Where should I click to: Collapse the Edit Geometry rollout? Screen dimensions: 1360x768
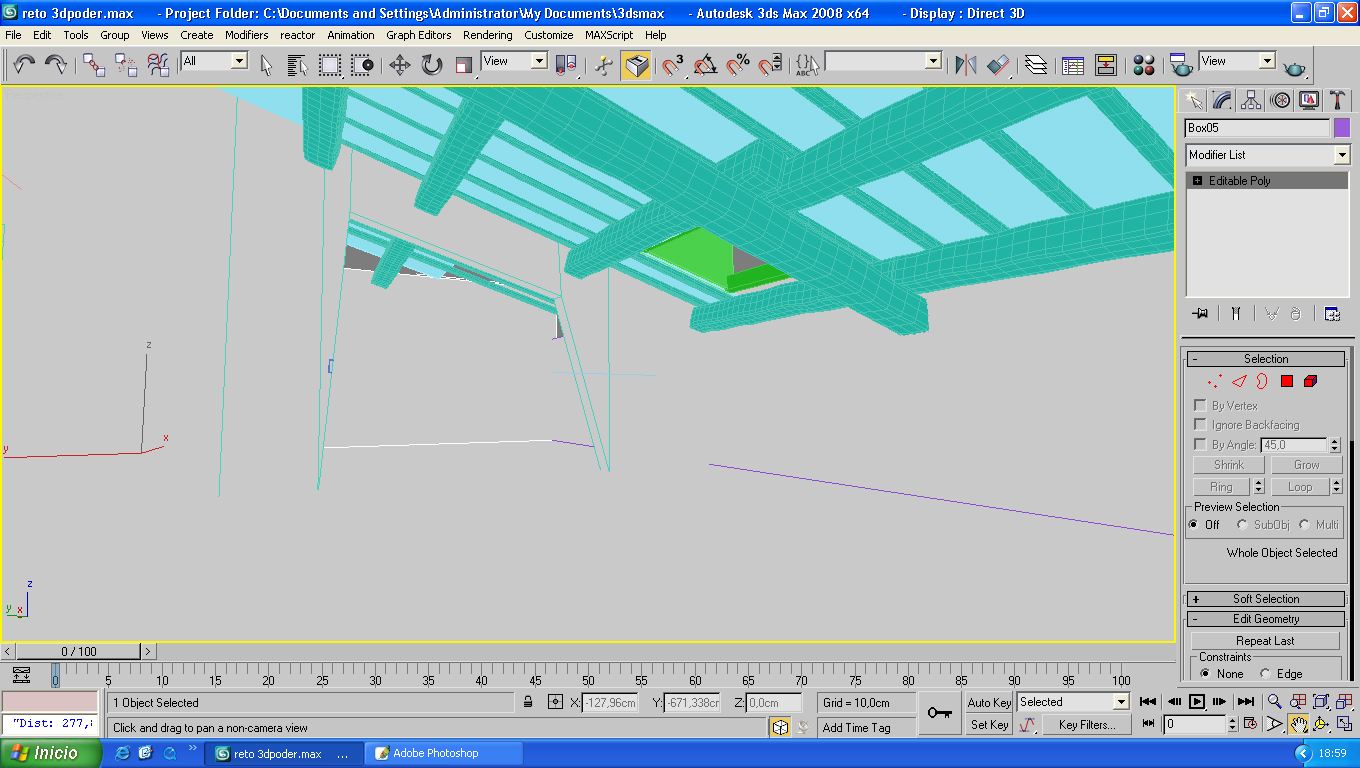click(1265, 619)
